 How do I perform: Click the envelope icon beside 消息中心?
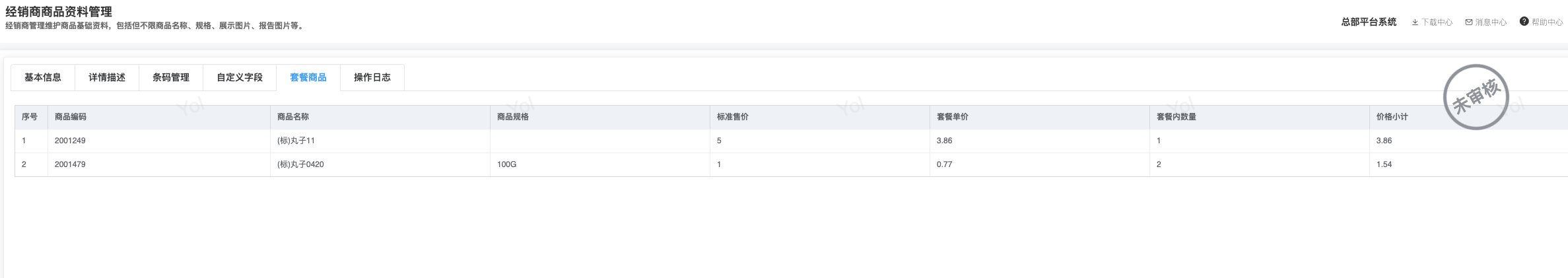[1469, 22]
